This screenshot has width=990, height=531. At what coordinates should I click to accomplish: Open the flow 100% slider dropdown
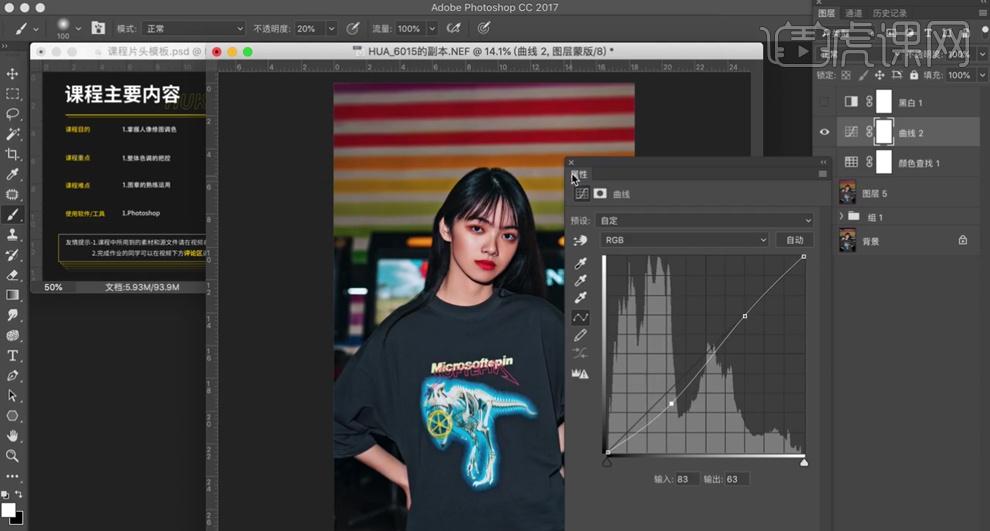(x=432, y=28)
